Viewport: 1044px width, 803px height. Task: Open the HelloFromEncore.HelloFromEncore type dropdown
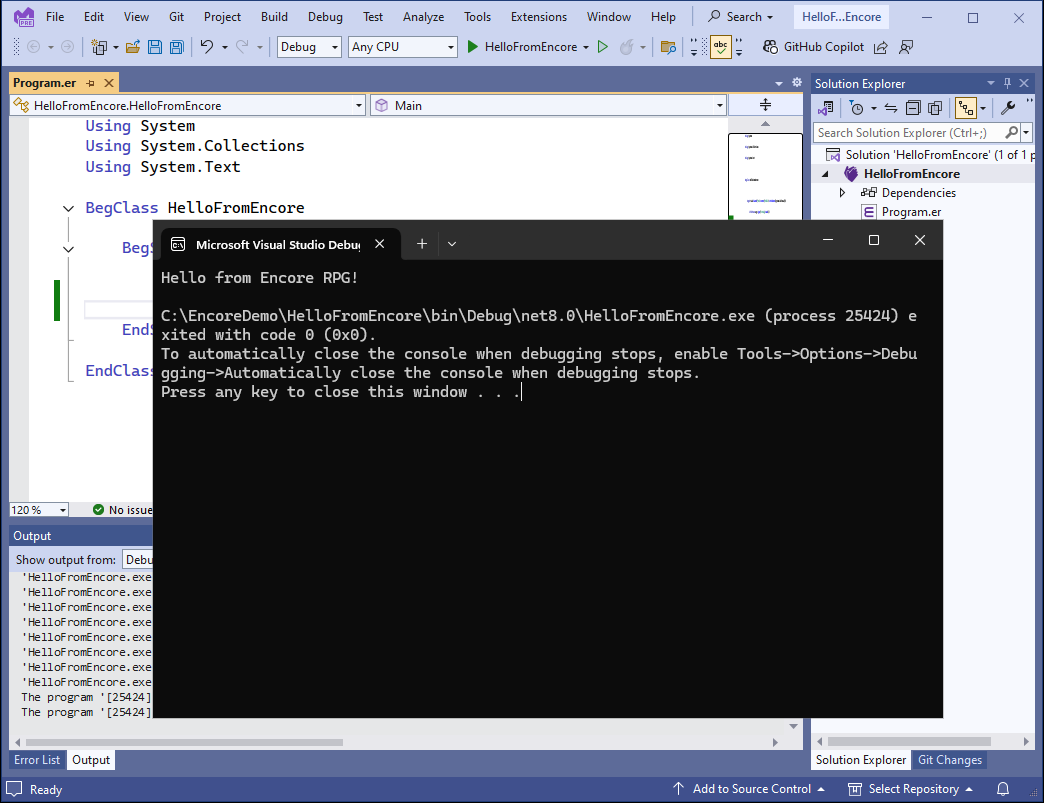188,105
